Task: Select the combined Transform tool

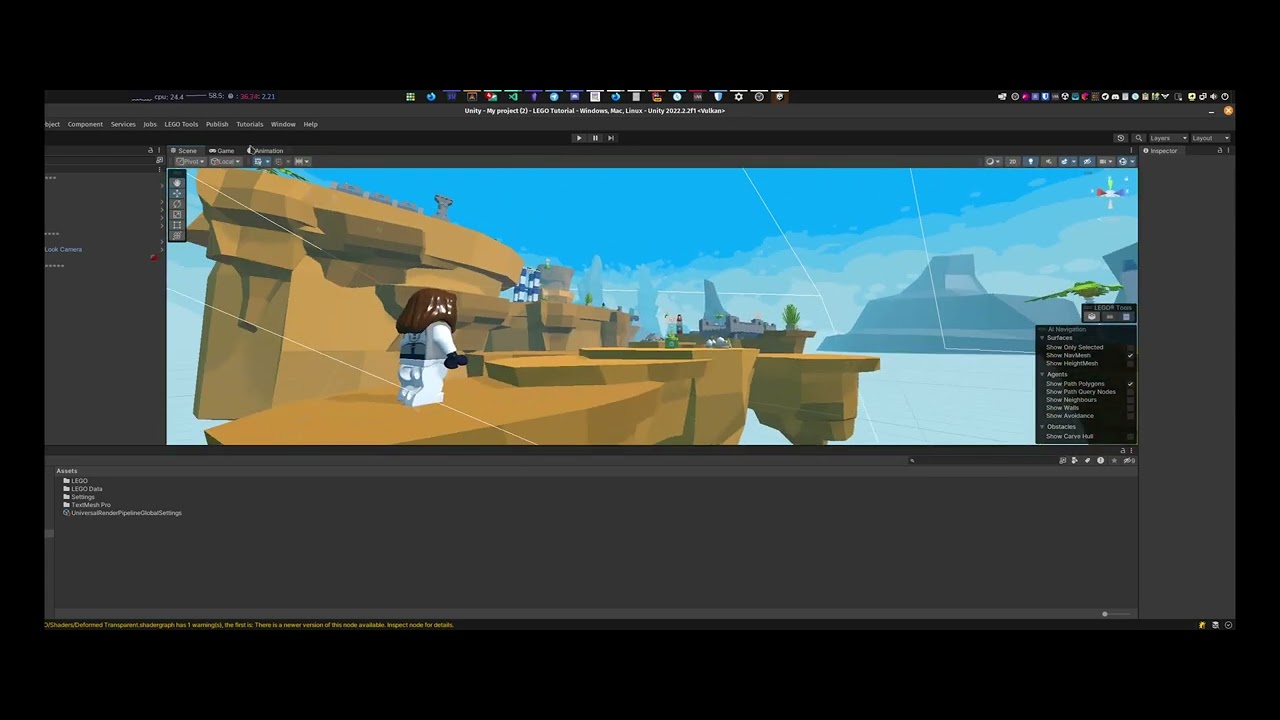Action: coord(177,235)
